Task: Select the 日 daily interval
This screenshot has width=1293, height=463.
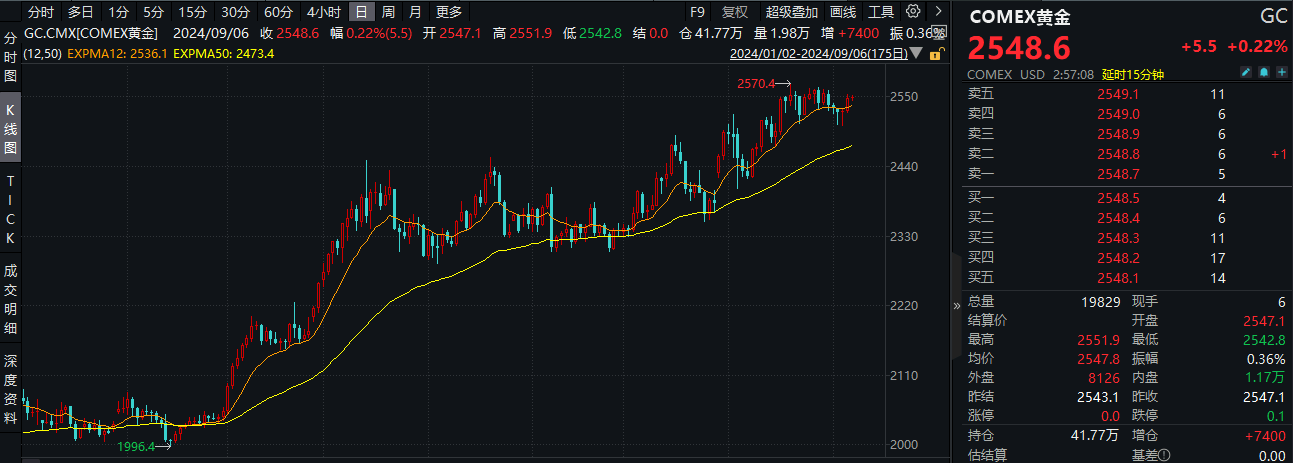Action: [x=361, y=12]
